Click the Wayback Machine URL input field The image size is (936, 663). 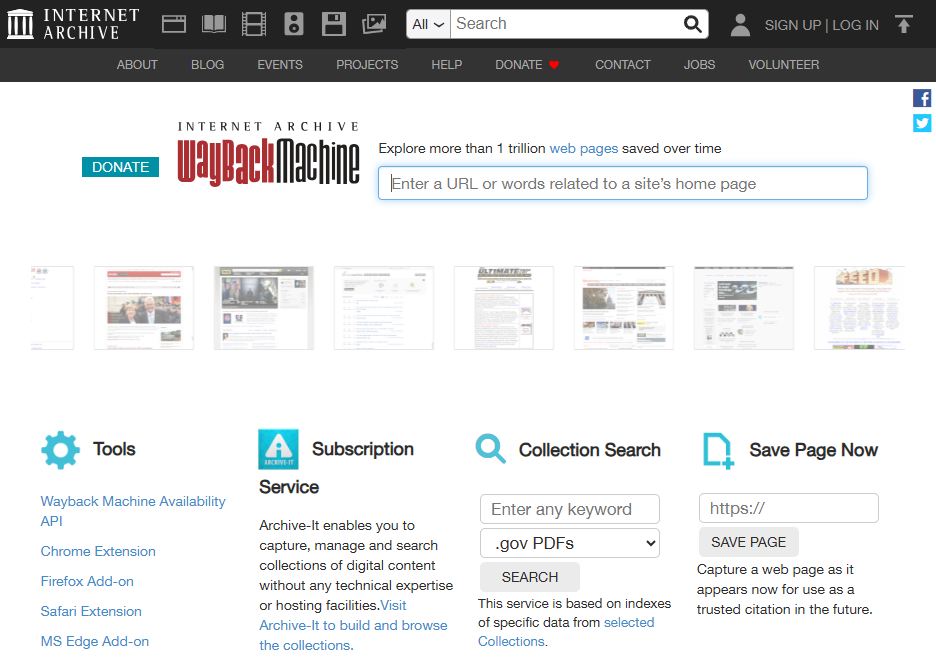[x=623, y=183]
